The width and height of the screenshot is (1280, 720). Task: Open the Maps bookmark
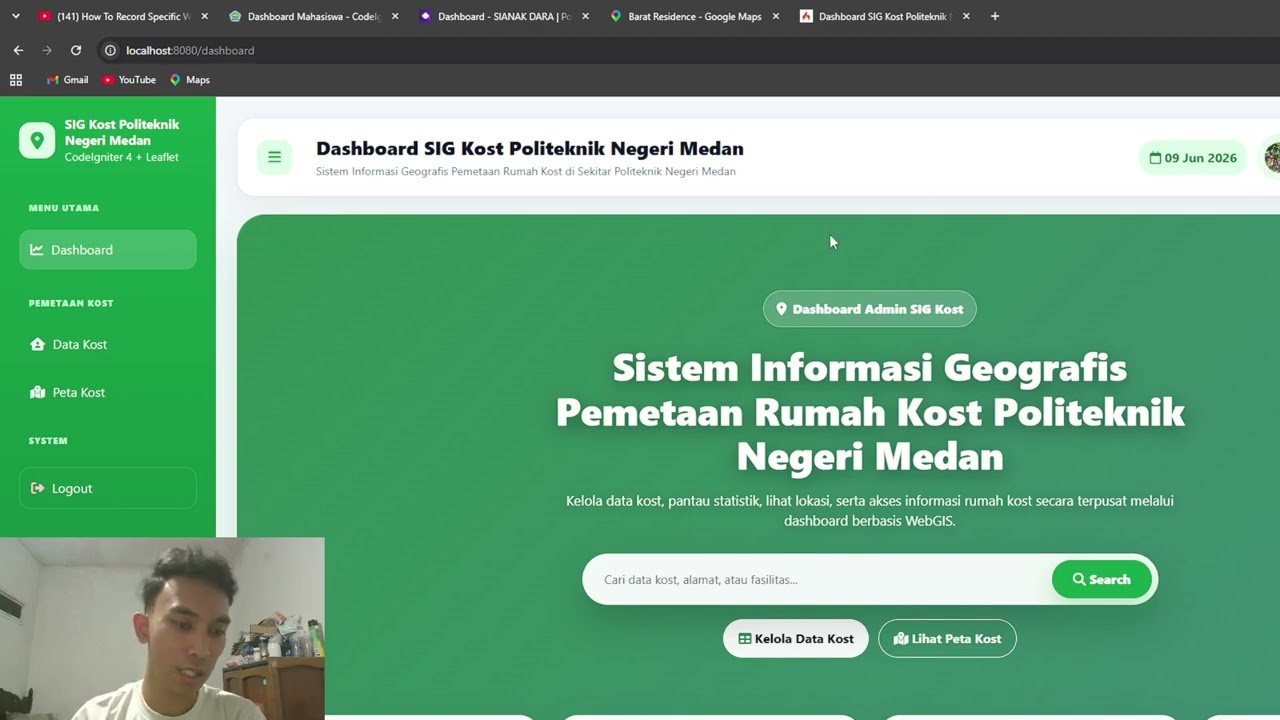point(190,80)
